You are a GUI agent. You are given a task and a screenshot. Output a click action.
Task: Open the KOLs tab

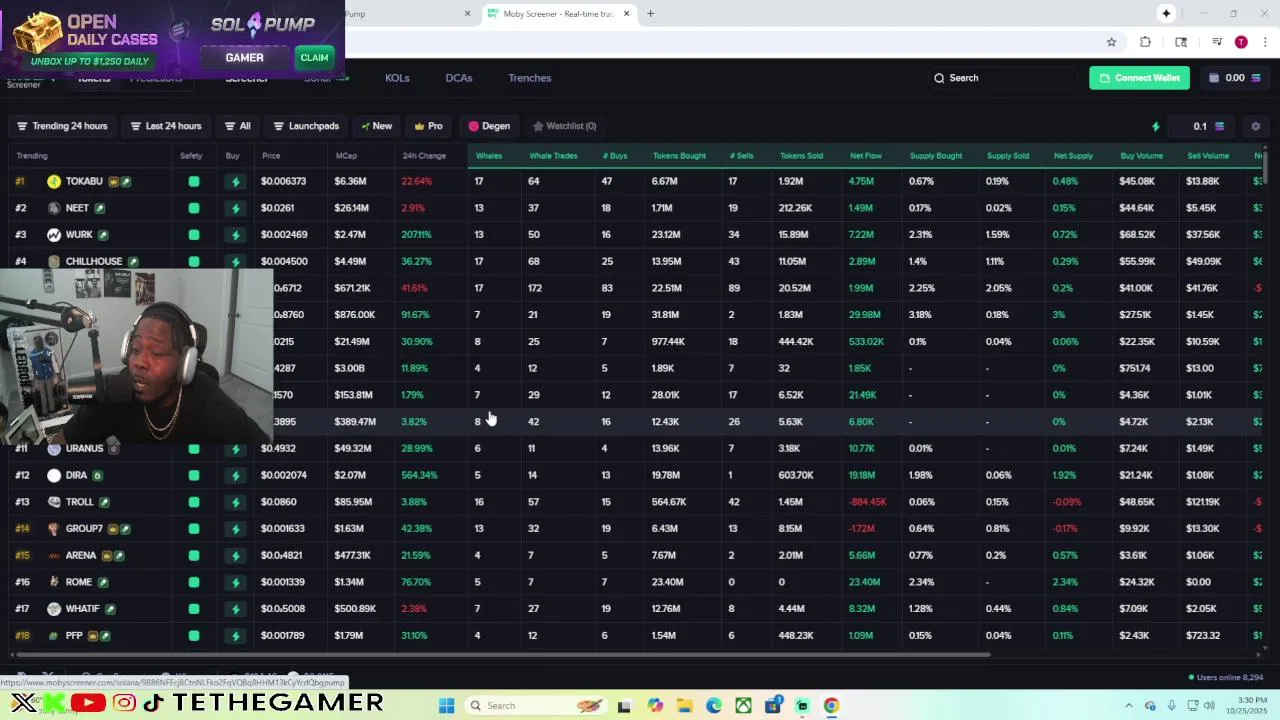pyautogui.click(x=397, y=78)
